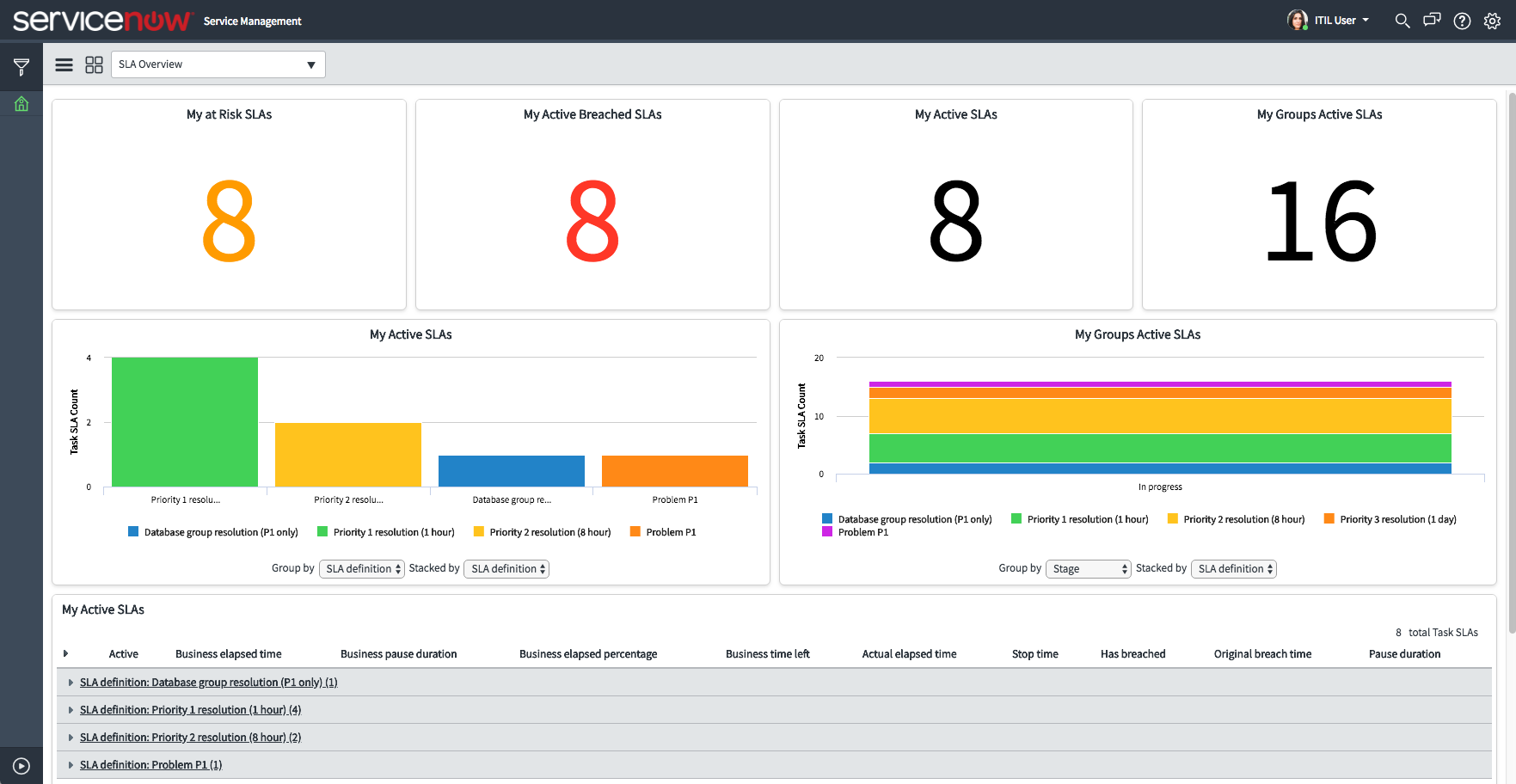Screen dimensions: 1516x784
Task: Open the SLA Overview dashboard dropdown
Action: tap(218, 64)
